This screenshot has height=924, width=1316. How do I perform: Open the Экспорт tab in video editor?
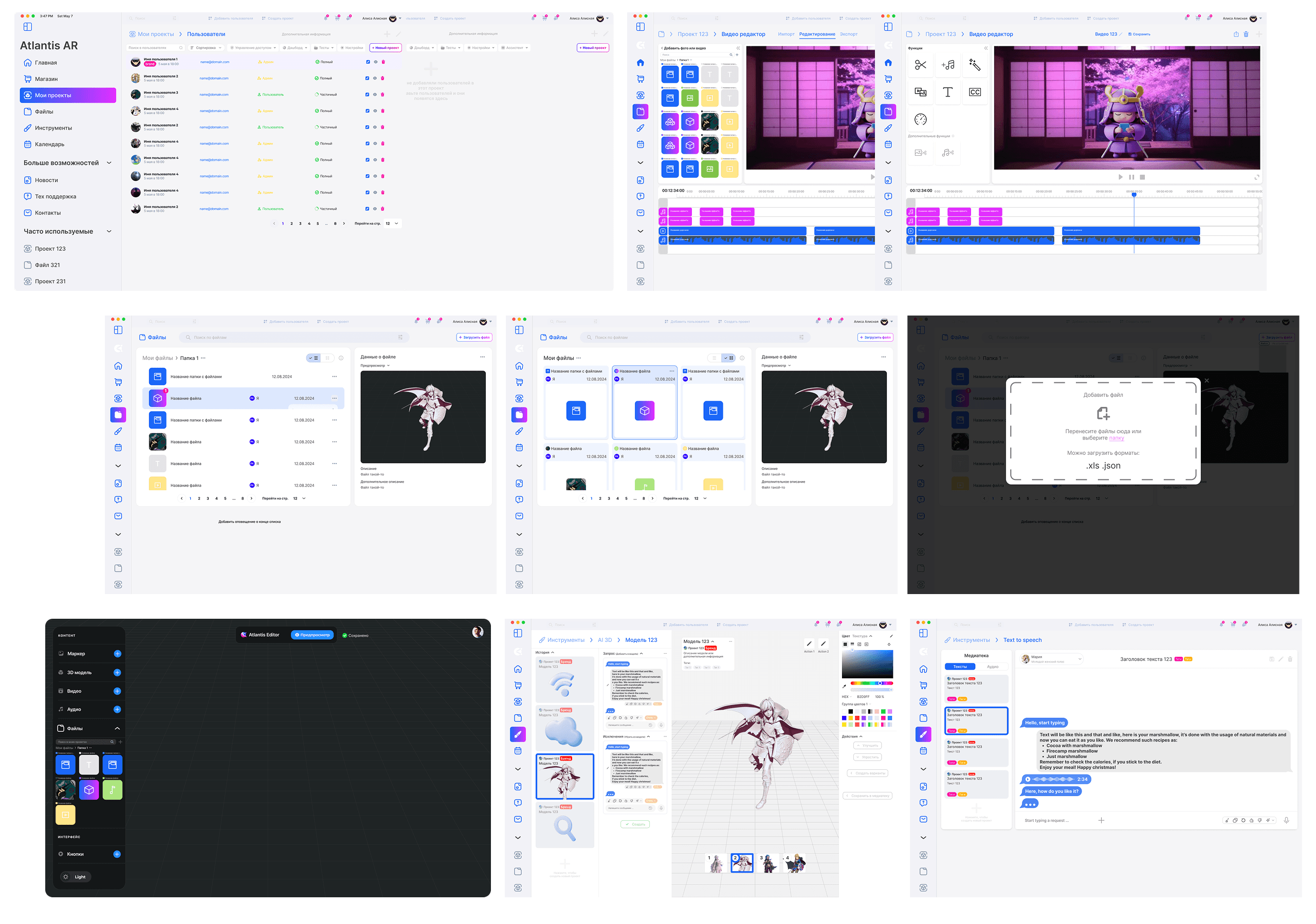[x=848, y=34]
